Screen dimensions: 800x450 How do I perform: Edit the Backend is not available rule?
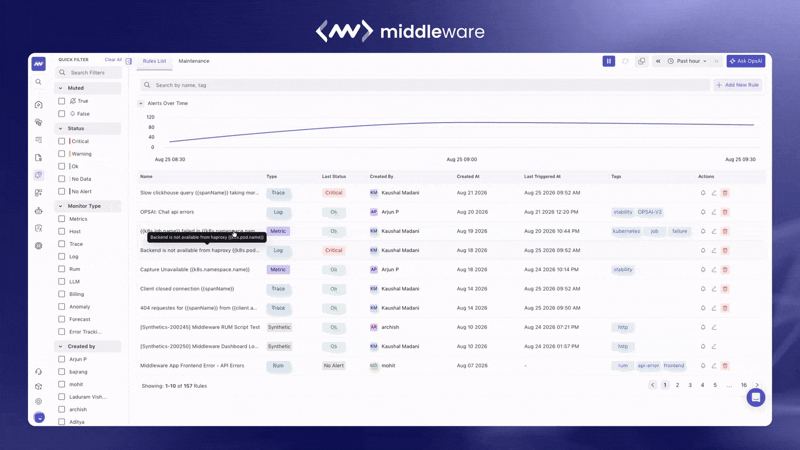coord(714,251)
